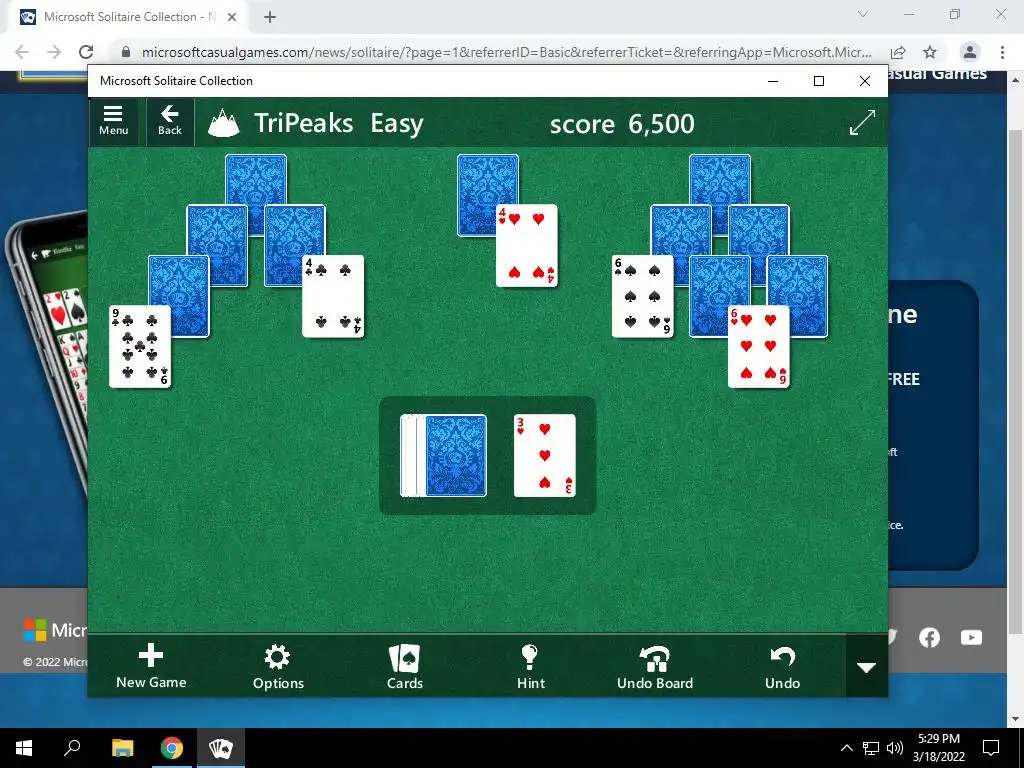Screen dimensions: 1024x768
Task: Collapse the bottom toolbar with the down arrow
Action: click(x=867, y=667)
